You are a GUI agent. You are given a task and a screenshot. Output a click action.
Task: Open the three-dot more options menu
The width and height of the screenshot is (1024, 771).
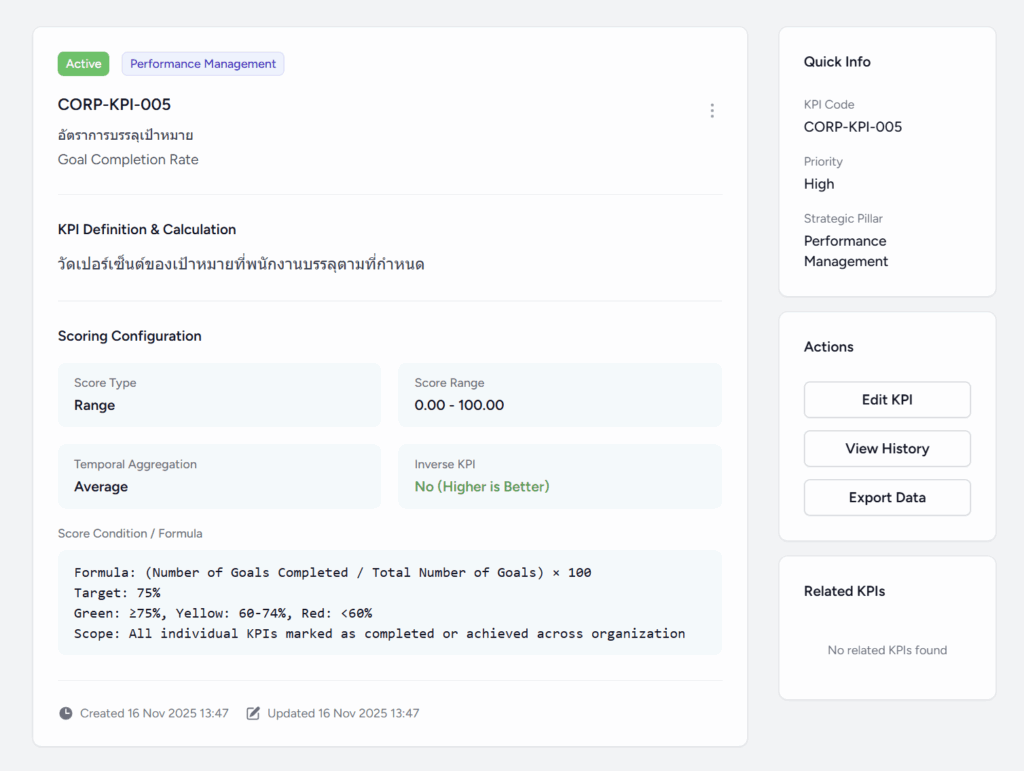(712, 111)
